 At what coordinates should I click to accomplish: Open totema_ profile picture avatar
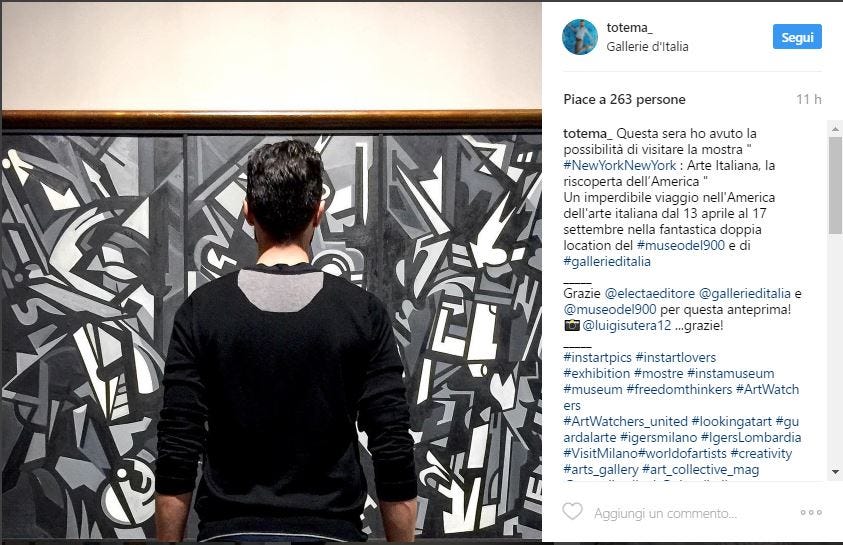[x=580, y=37]
